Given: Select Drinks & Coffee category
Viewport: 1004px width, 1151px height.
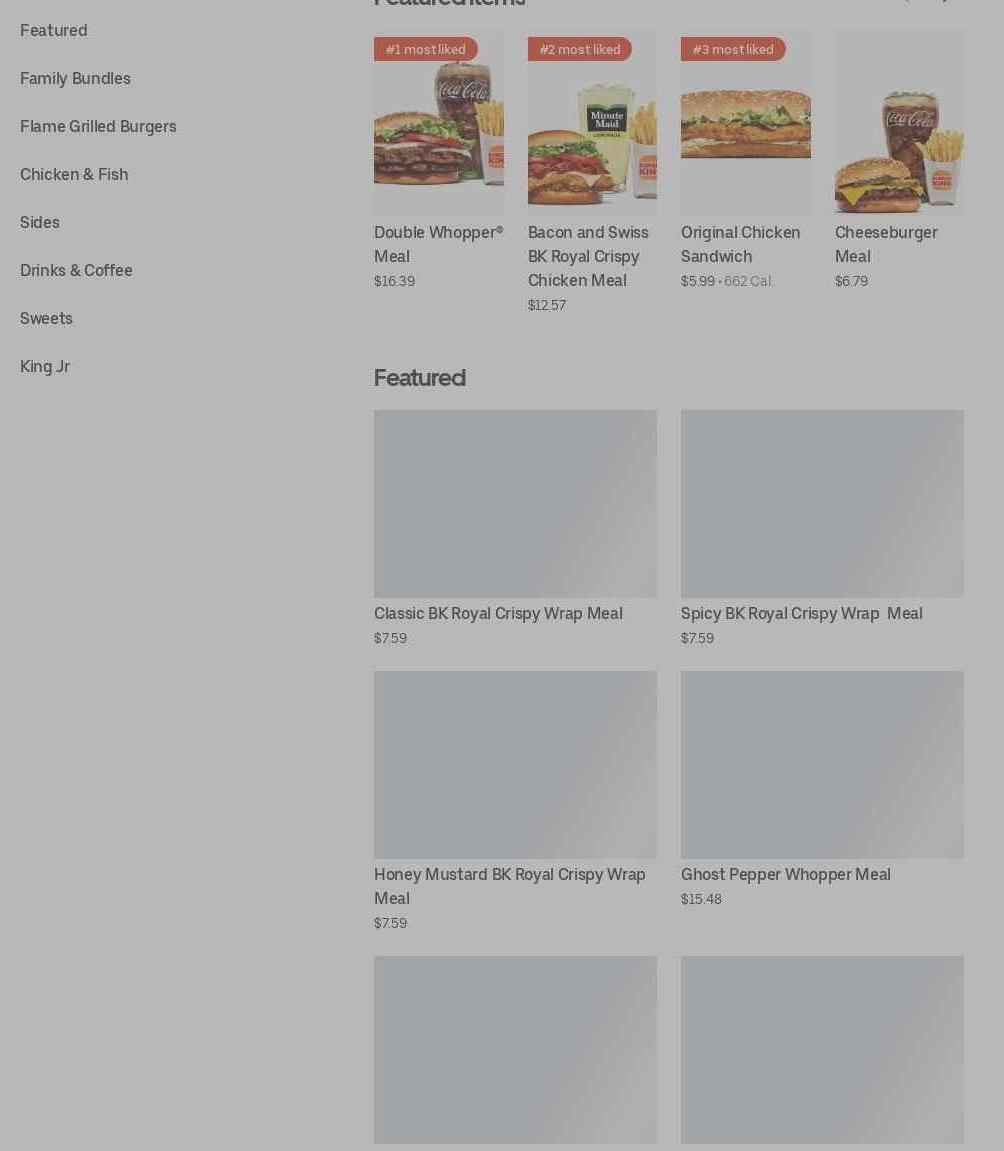Looking at the screenshot, I should click(76, 270).
